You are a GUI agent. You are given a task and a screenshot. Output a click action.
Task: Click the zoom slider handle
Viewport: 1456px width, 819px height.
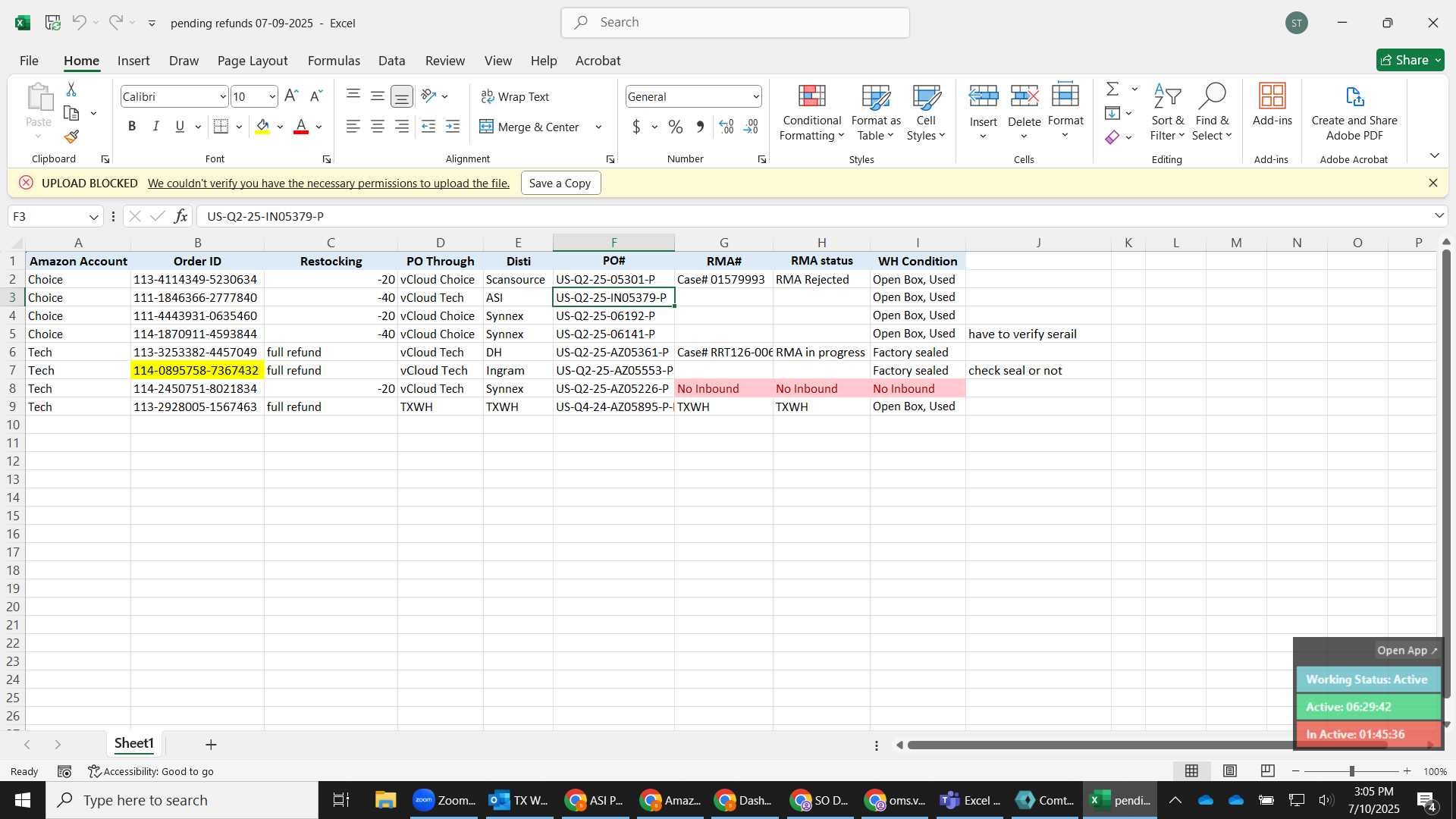1351,771
